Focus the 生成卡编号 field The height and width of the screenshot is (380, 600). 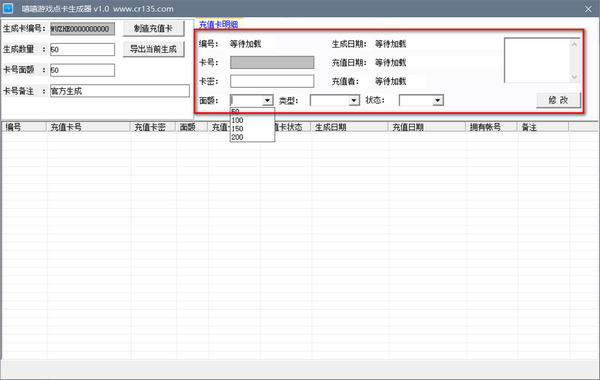click(82, 29)
